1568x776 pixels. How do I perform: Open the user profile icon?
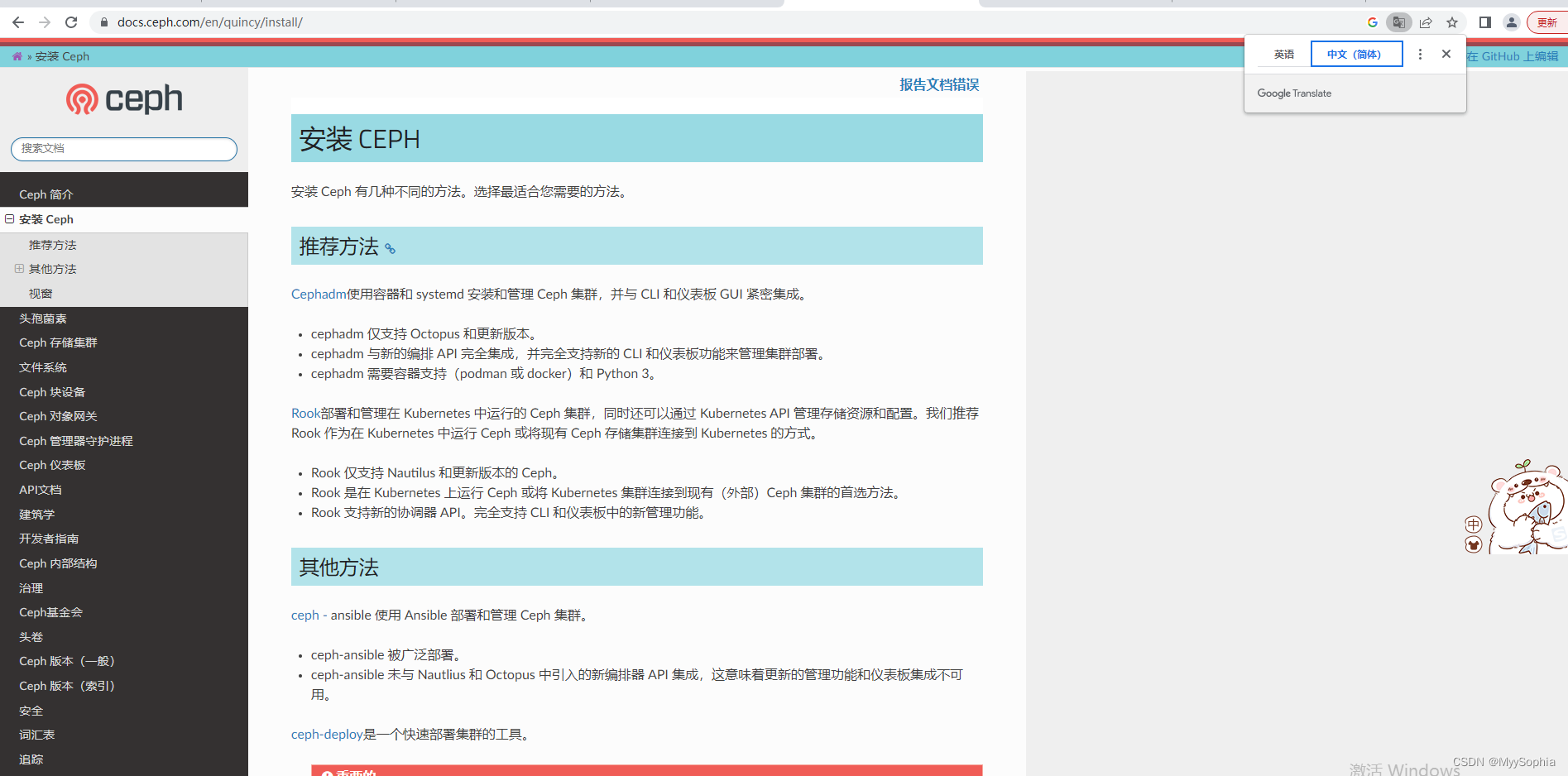tap(1512, 22)
